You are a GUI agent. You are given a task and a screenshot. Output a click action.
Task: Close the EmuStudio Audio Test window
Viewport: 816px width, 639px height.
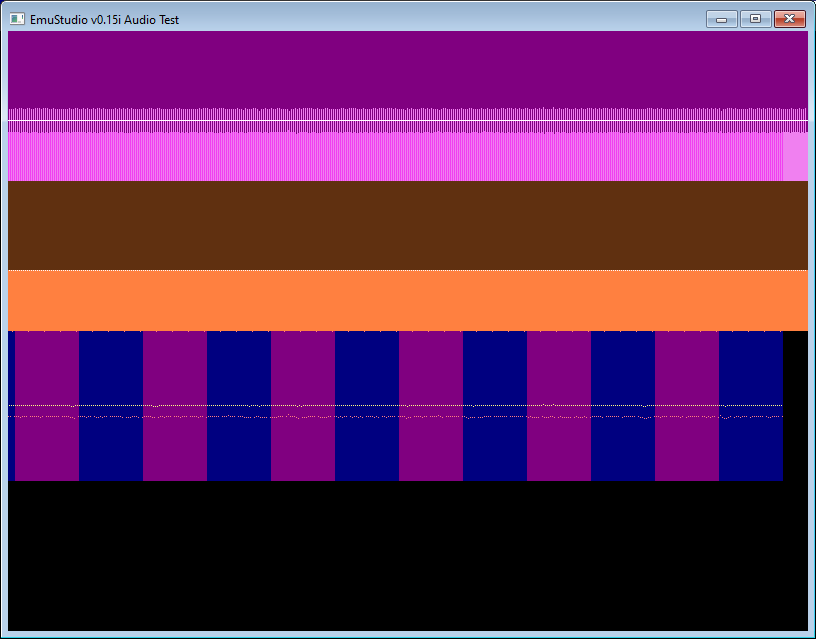(x=790, y=19)
